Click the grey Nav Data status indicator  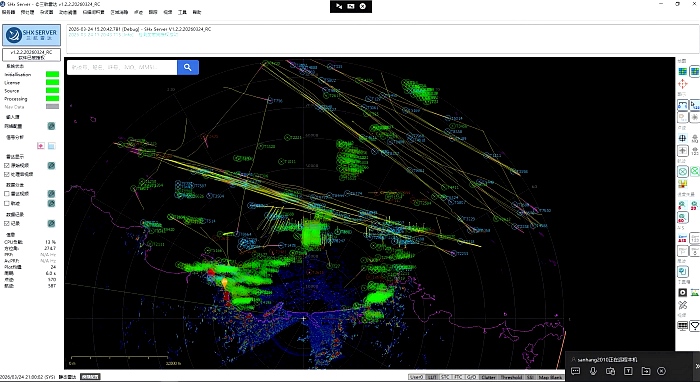[x=52, y=107]
